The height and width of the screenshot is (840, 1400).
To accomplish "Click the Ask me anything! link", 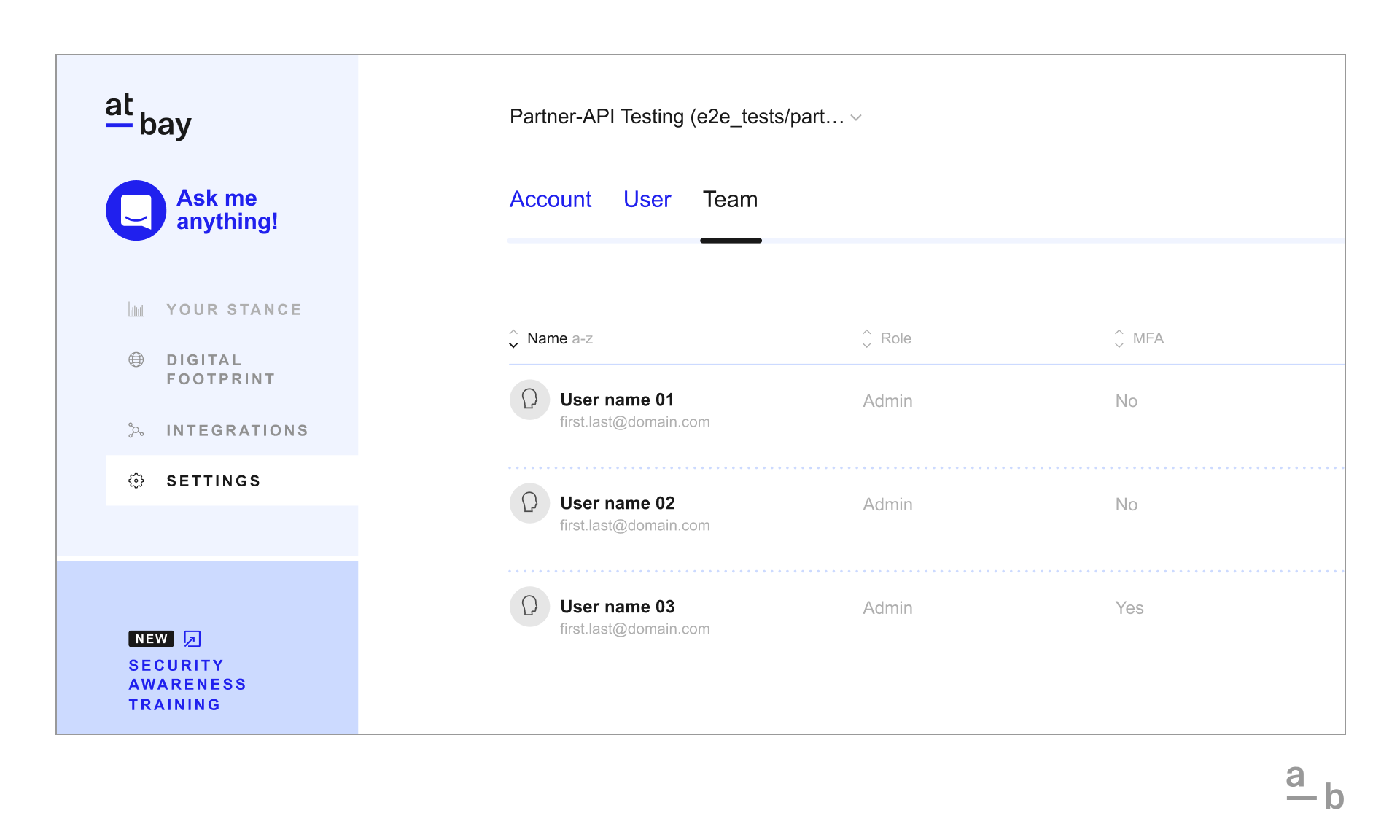I will (227, 210).
